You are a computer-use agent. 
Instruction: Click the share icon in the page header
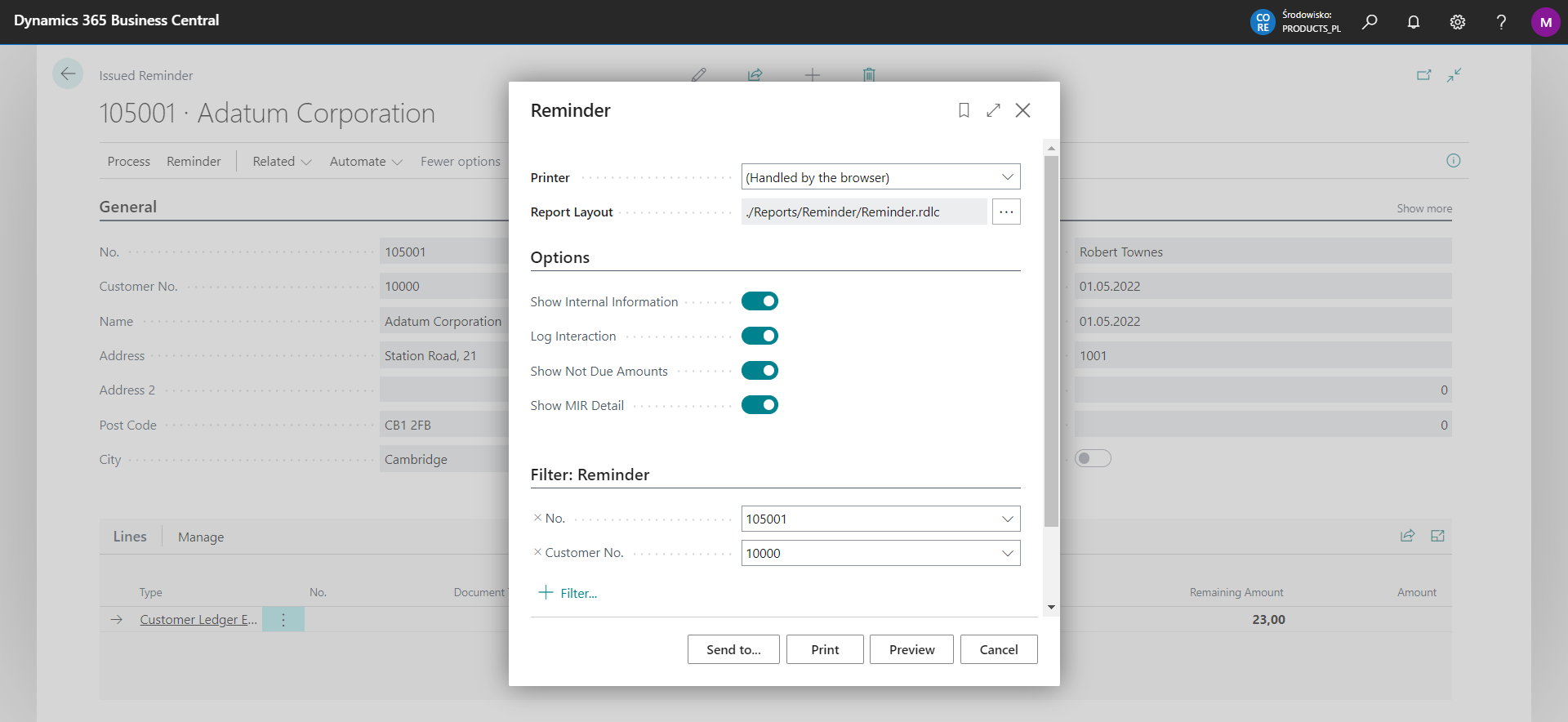[x=755, y=75]
